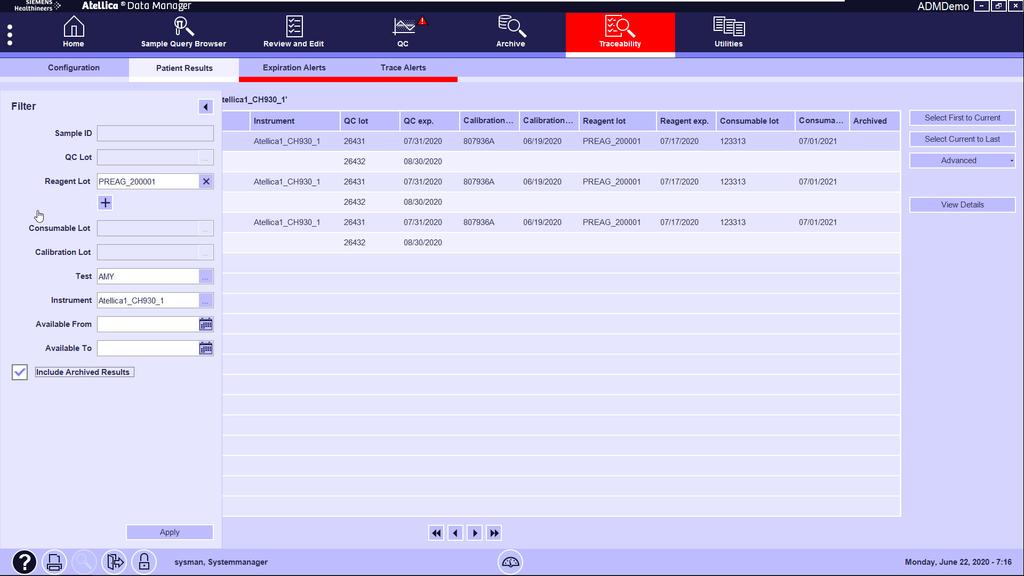Uncheck Include Archived Results checkbox
Viewport: 1024px width, 576px height.
[x=20, y=372]
